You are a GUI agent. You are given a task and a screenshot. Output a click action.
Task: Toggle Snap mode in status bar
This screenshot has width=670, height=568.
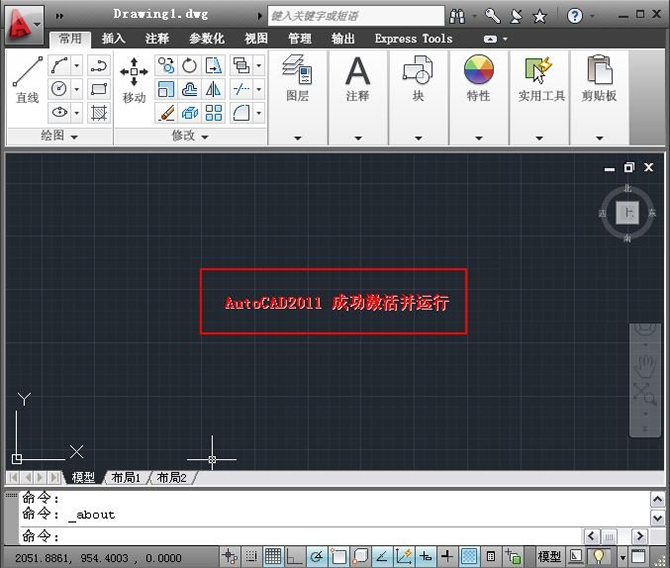coord(251,556)
